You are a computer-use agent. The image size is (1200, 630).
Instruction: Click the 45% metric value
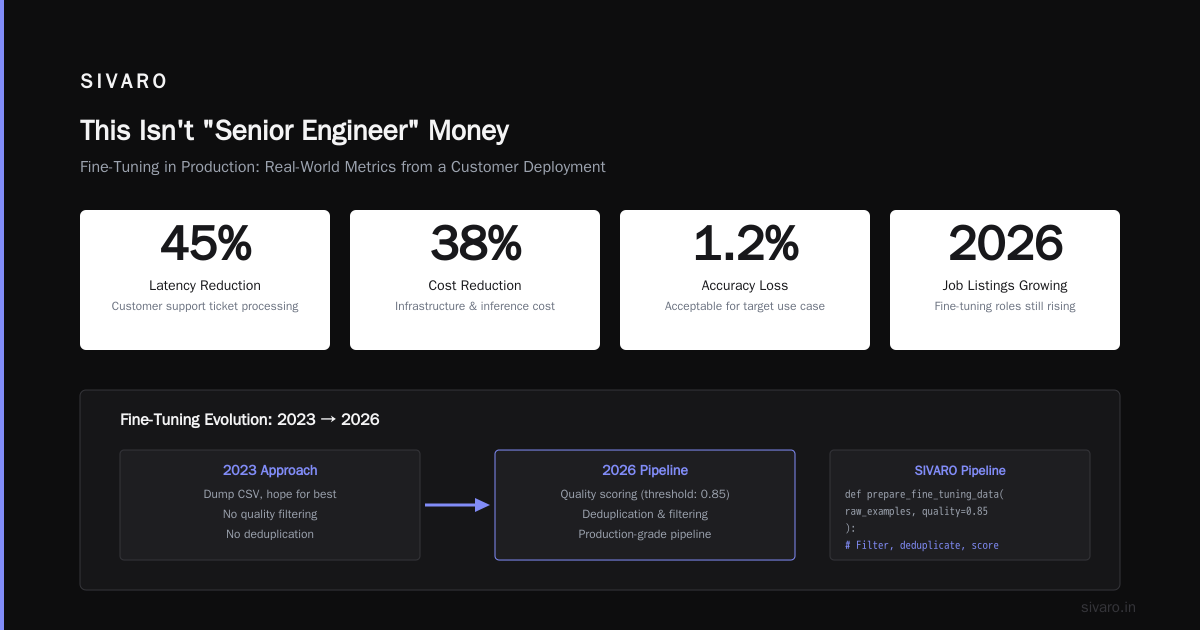point(205,243)
